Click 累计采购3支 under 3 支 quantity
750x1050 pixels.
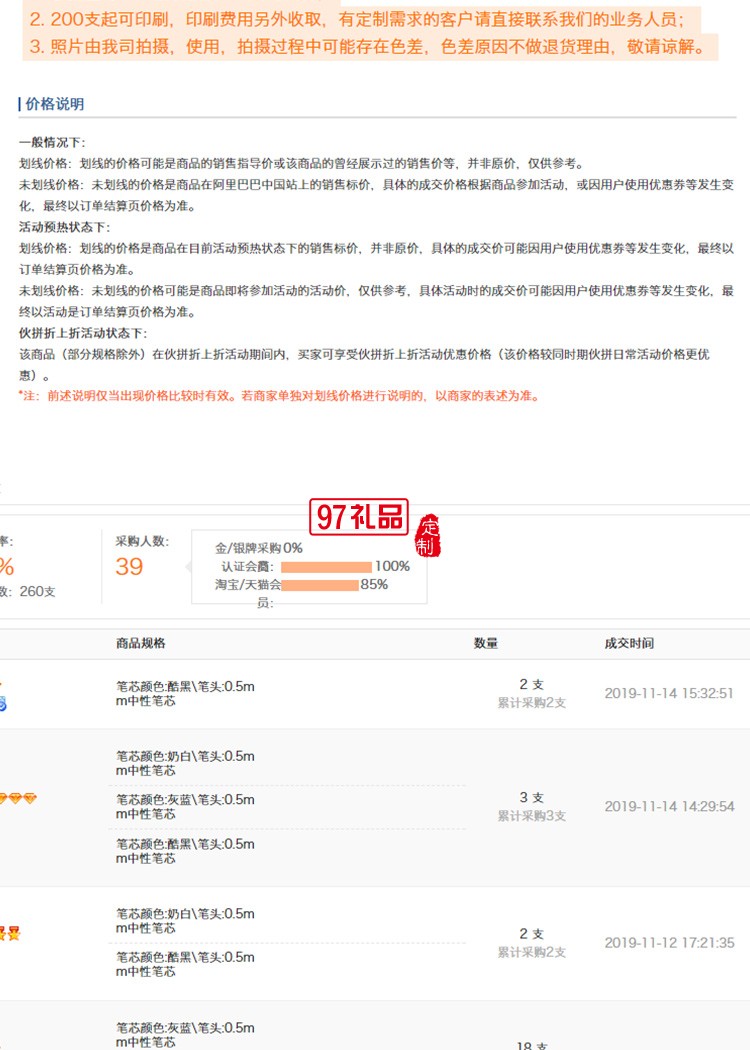(x=531, y=816)
